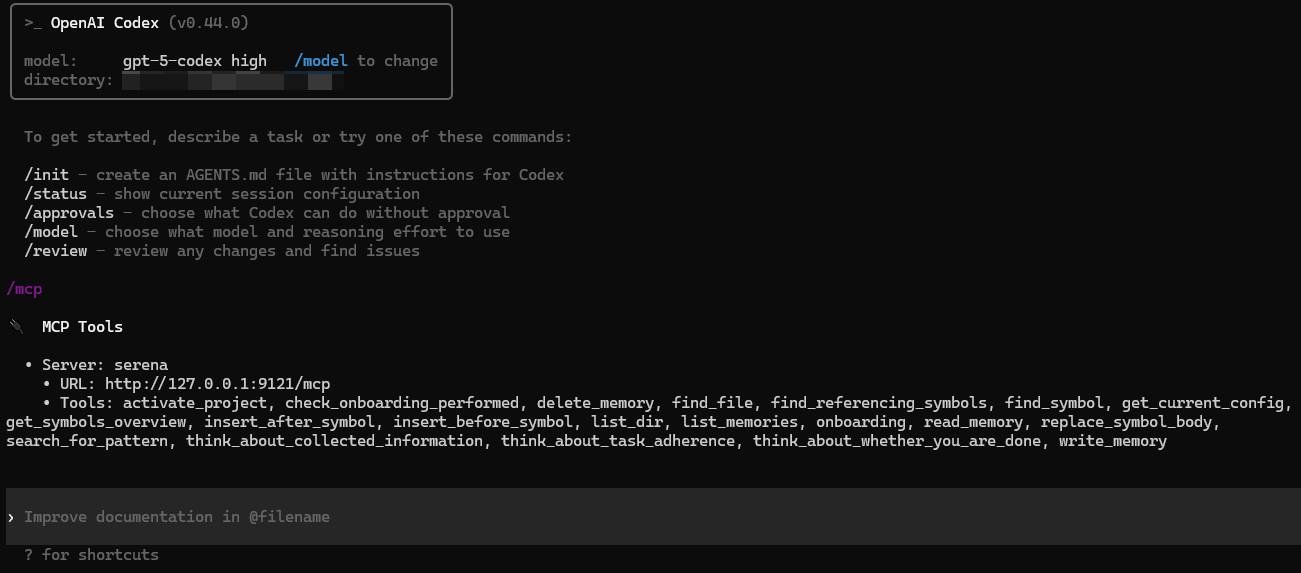Click the prompt chevron before the input
Viewport: 1301px width, 573px height.
[11, 517]
